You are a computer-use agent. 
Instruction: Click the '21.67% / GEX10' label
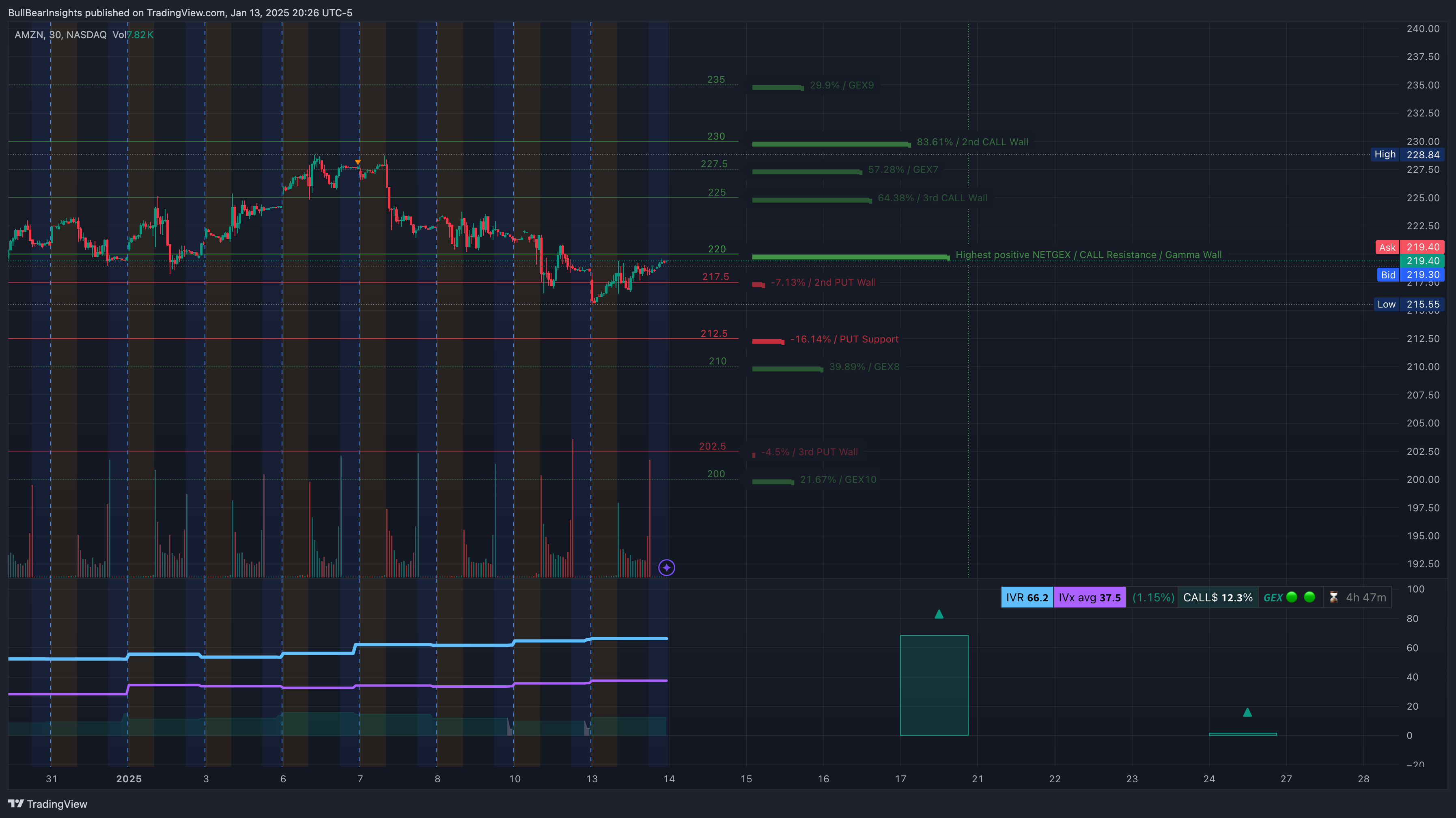click(x=838, y=479)
